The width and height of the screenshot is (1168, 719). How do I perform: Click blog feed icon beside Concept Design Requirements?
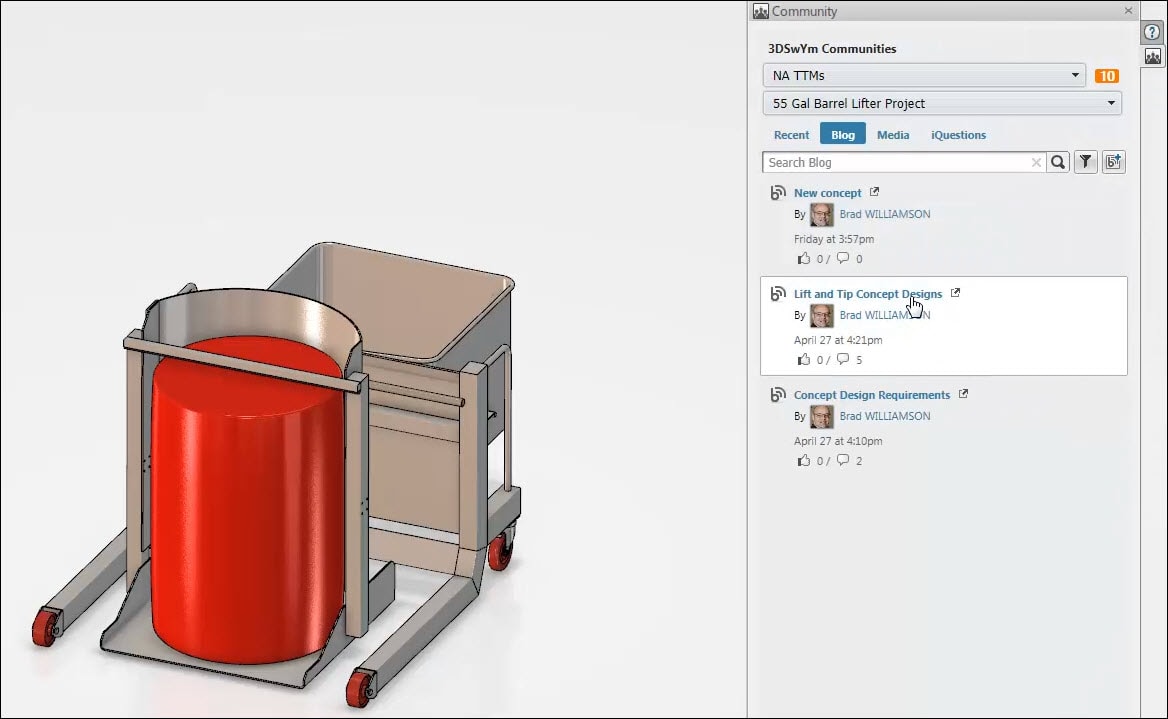click(778, 394)
